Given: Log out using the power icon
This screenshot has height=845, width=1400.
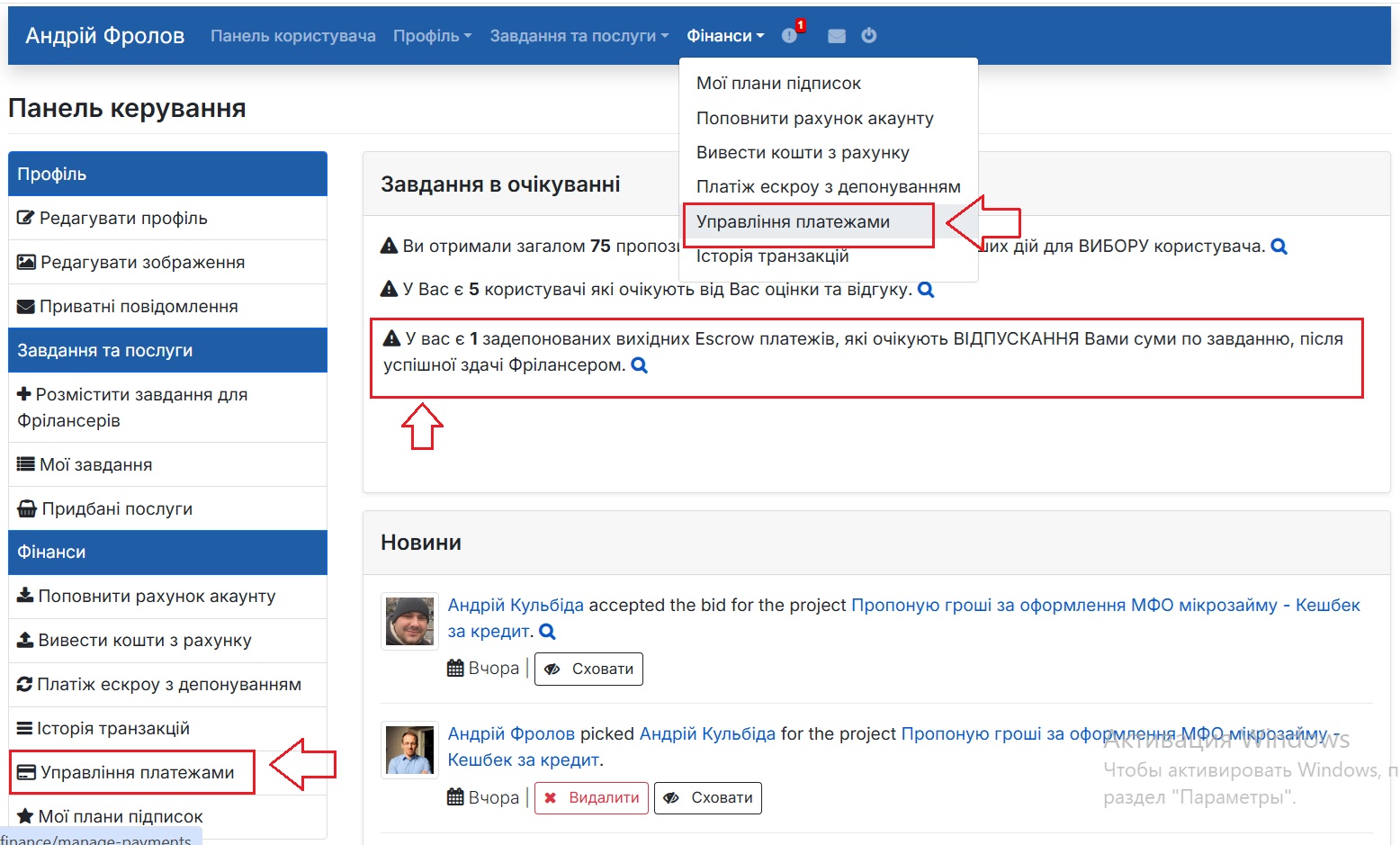Looking at the screenshot, I should pos(868,35).
